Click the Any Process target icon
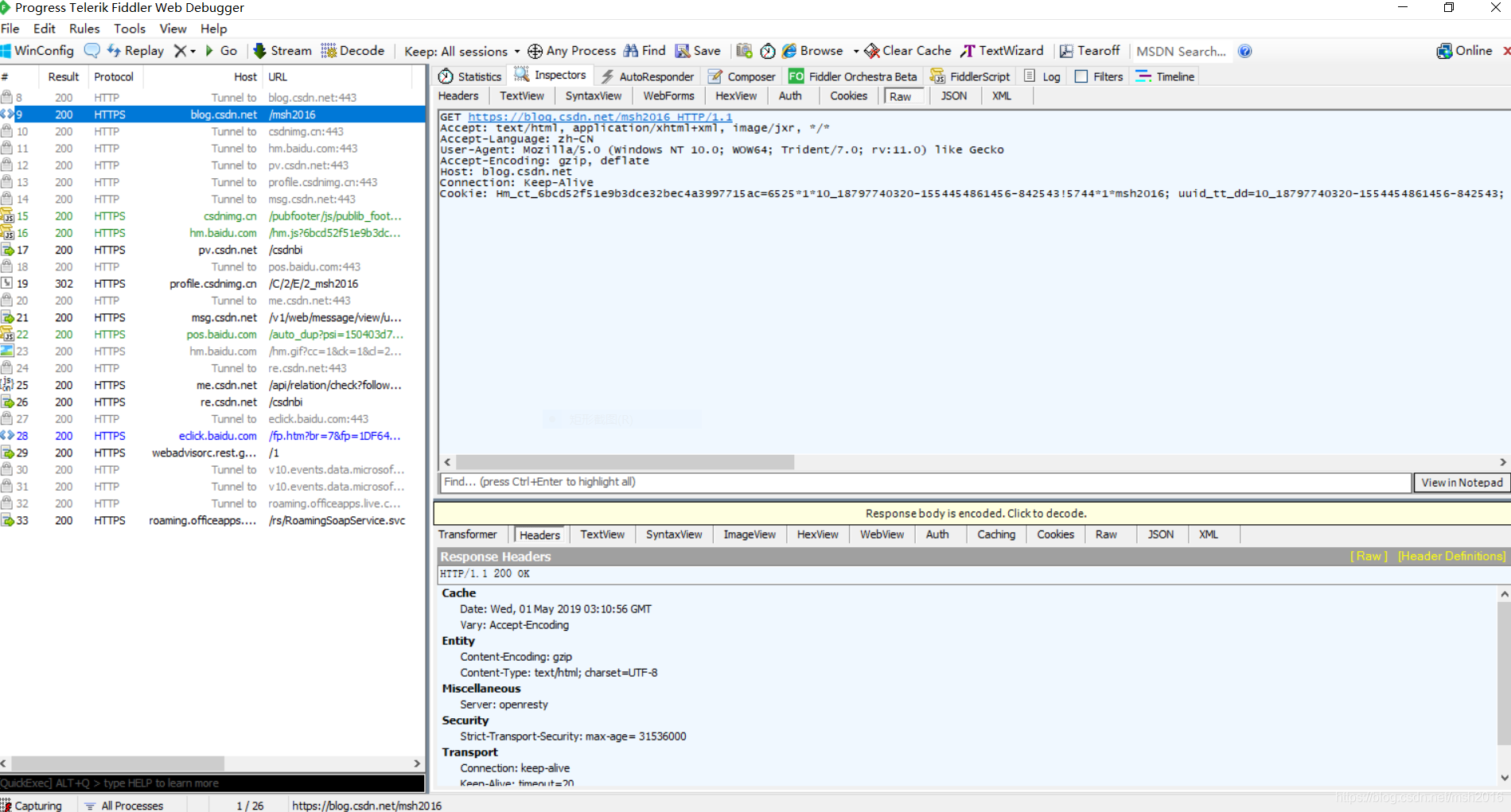This screenshot has width=1511, height=812. pos(535,51)
